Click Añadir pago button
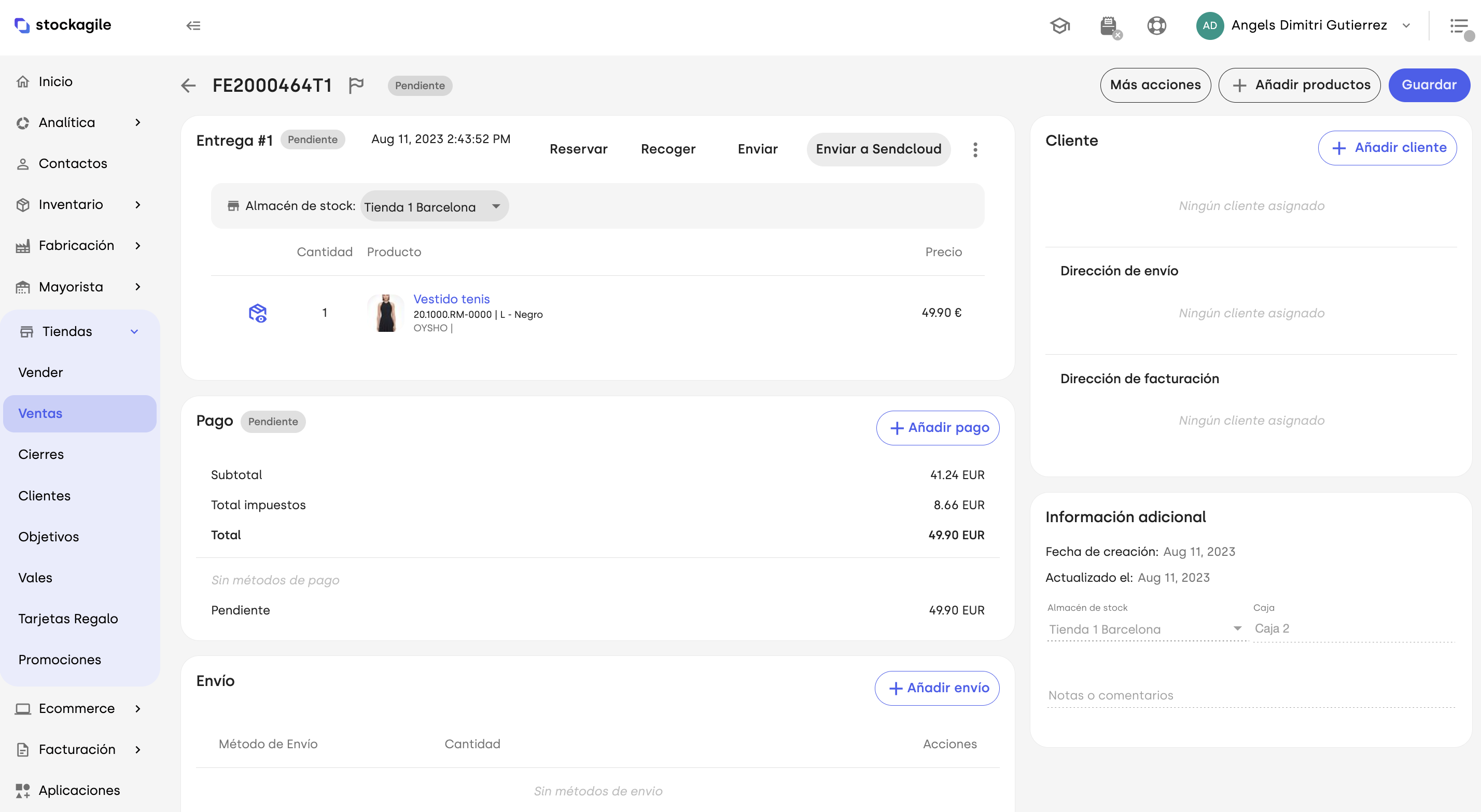1481x812 pixels. coord(938,428)
